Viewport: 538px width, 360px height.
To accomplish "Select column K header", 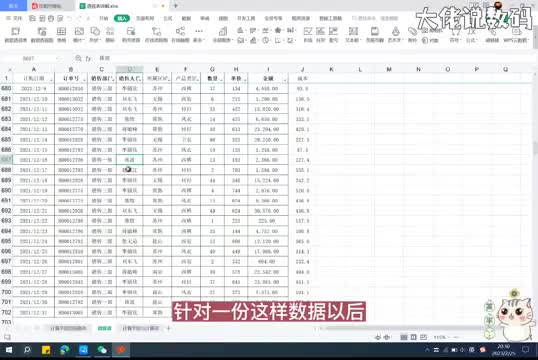I will [331, 69].
